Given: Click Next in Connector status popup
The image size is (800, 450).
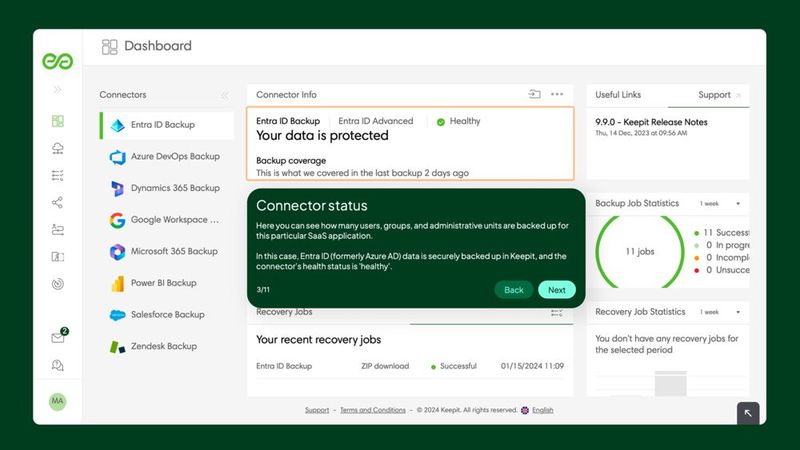Looking at the screenshot, I should (x=557, y=290).
